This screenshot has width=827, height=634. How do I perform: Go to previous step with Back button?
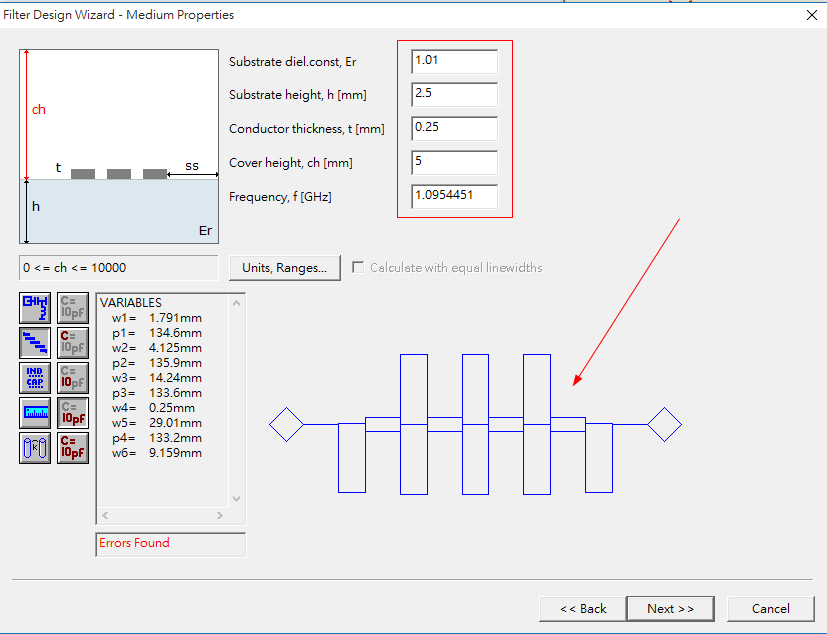pos(583,609)
